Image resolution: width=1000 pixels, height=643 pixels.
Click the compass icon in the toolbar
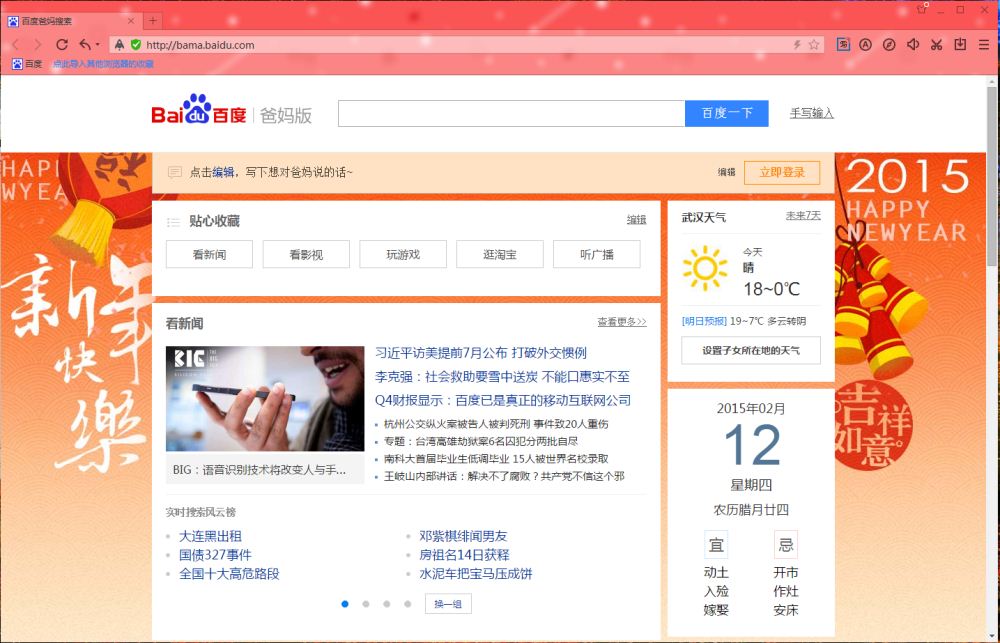tap(890, 44)
